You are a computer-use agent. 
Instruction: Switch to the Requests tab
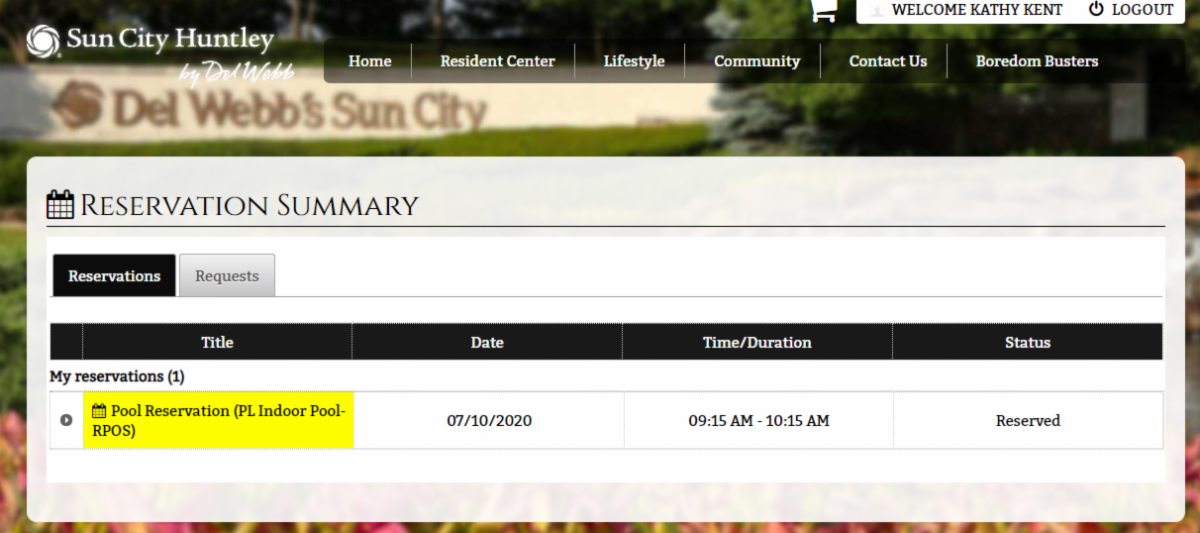click(x=227, y=276)
